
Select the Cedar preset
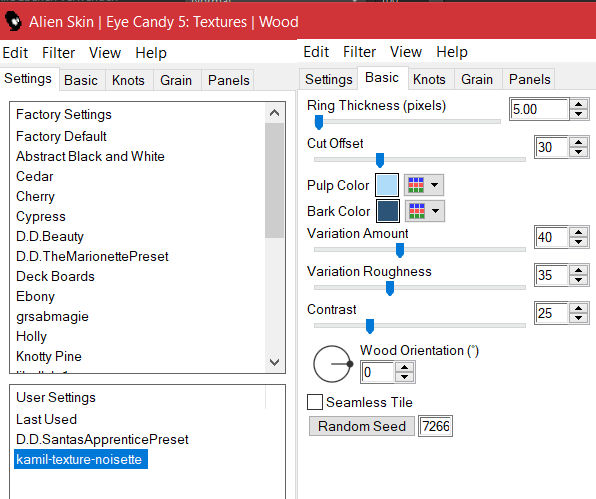click(x=35, y=176)
